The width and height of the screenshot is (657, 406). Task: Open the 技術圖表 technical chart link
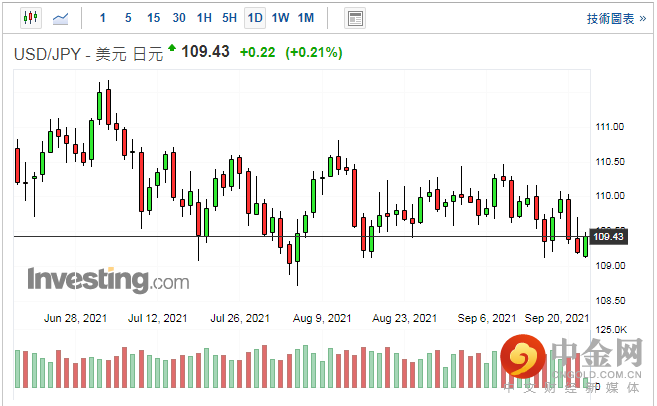pyautogui.click(x=614, y=18)
